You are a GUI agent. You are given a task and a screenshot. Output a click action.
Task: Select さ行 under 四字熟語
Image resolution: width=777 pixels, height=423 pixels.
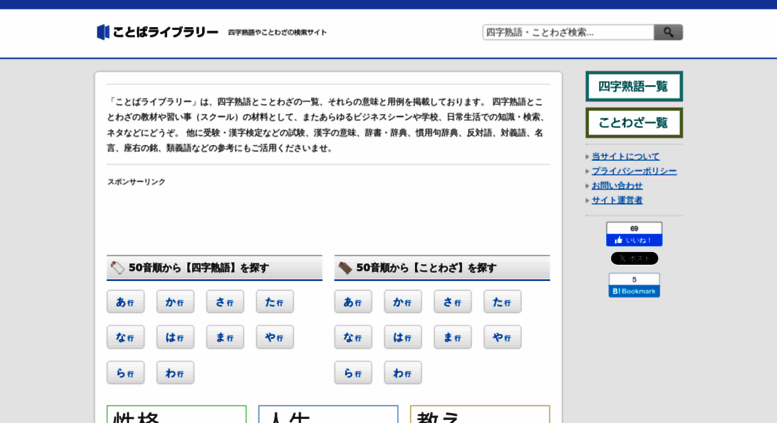pos(225,302)
